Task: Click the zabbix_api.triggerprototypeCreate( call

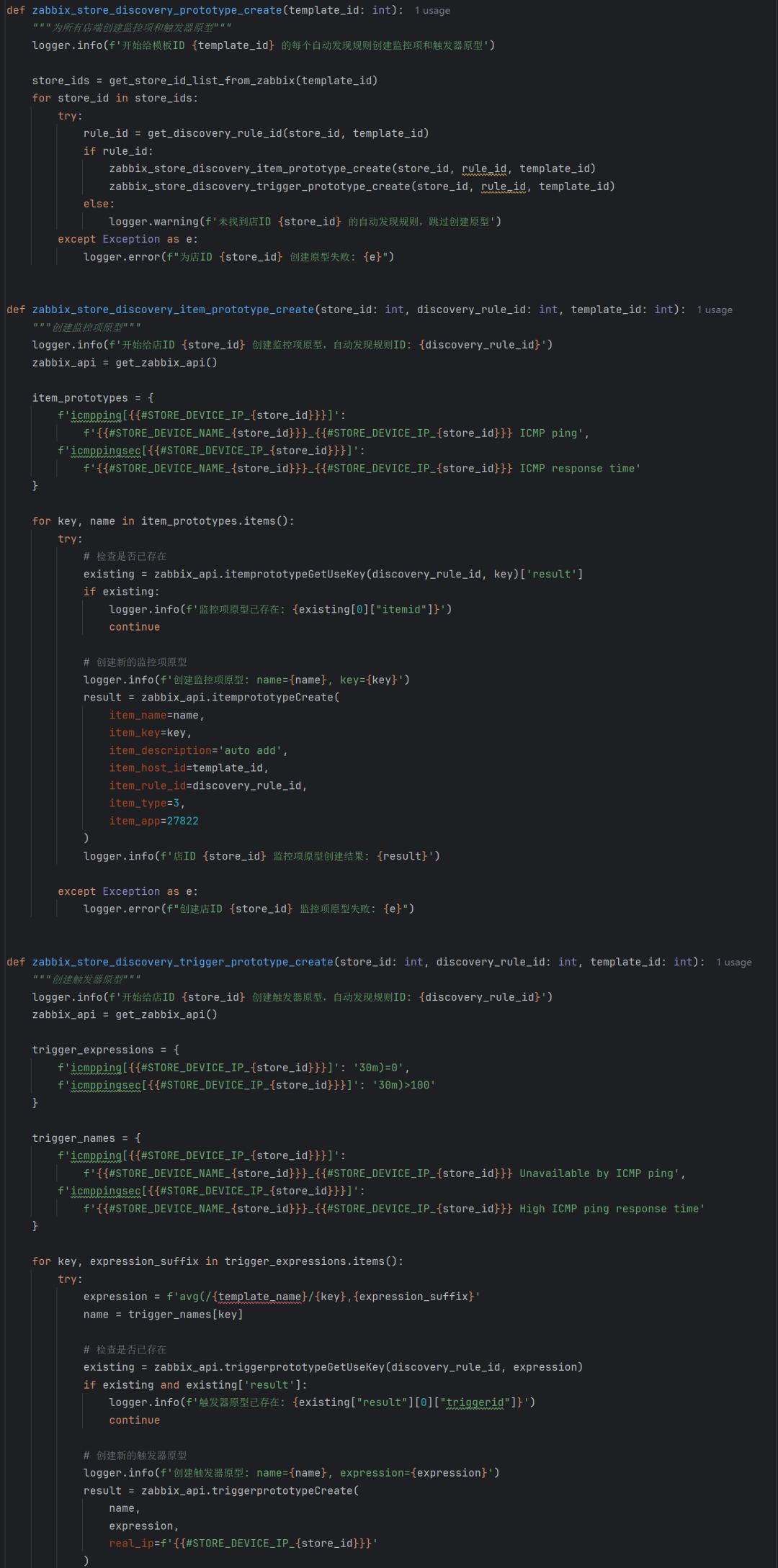Action: [x=250, y=1491]
